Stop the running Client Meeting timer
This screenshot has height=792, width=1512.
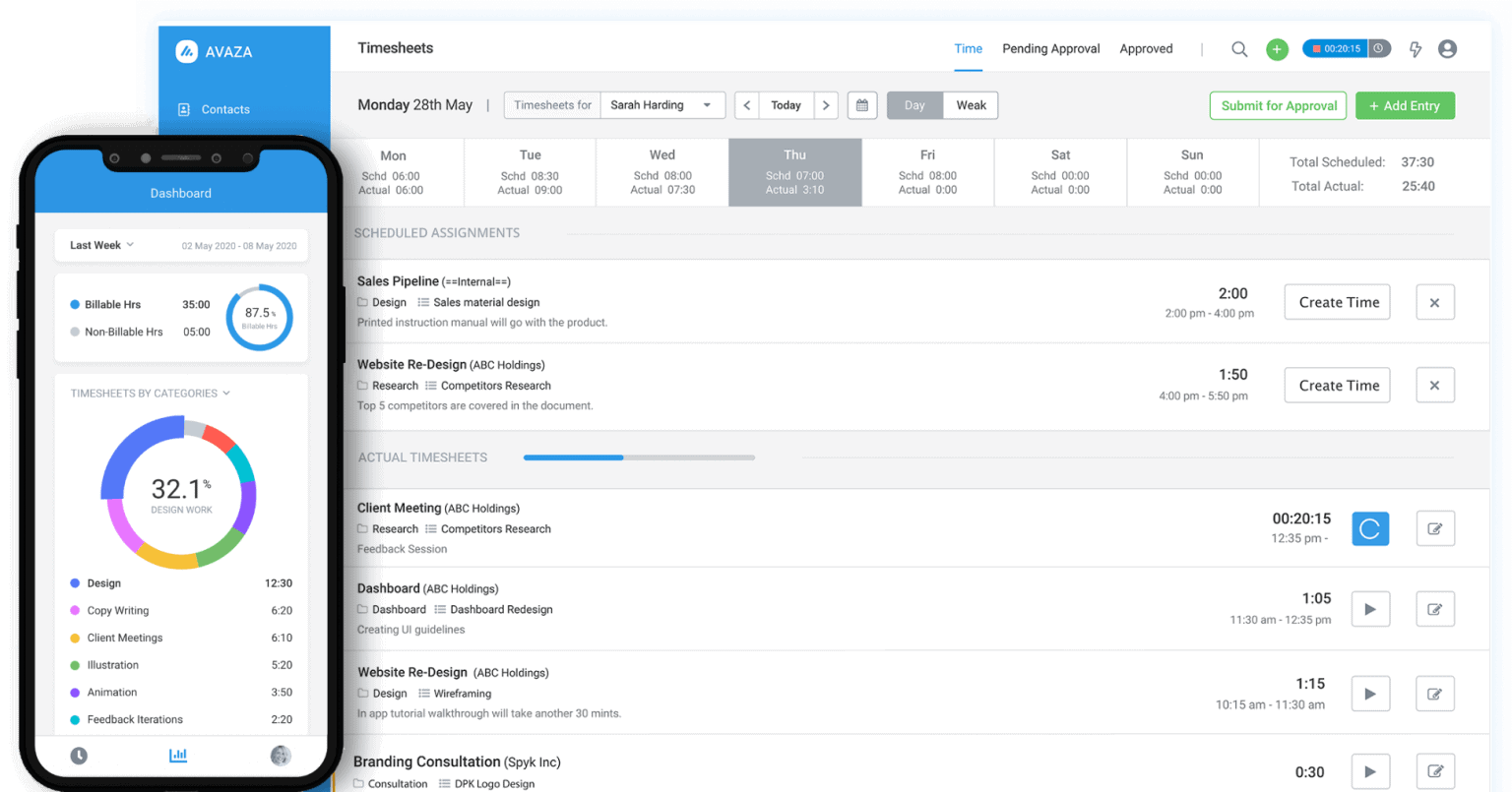click(1369, 529)
